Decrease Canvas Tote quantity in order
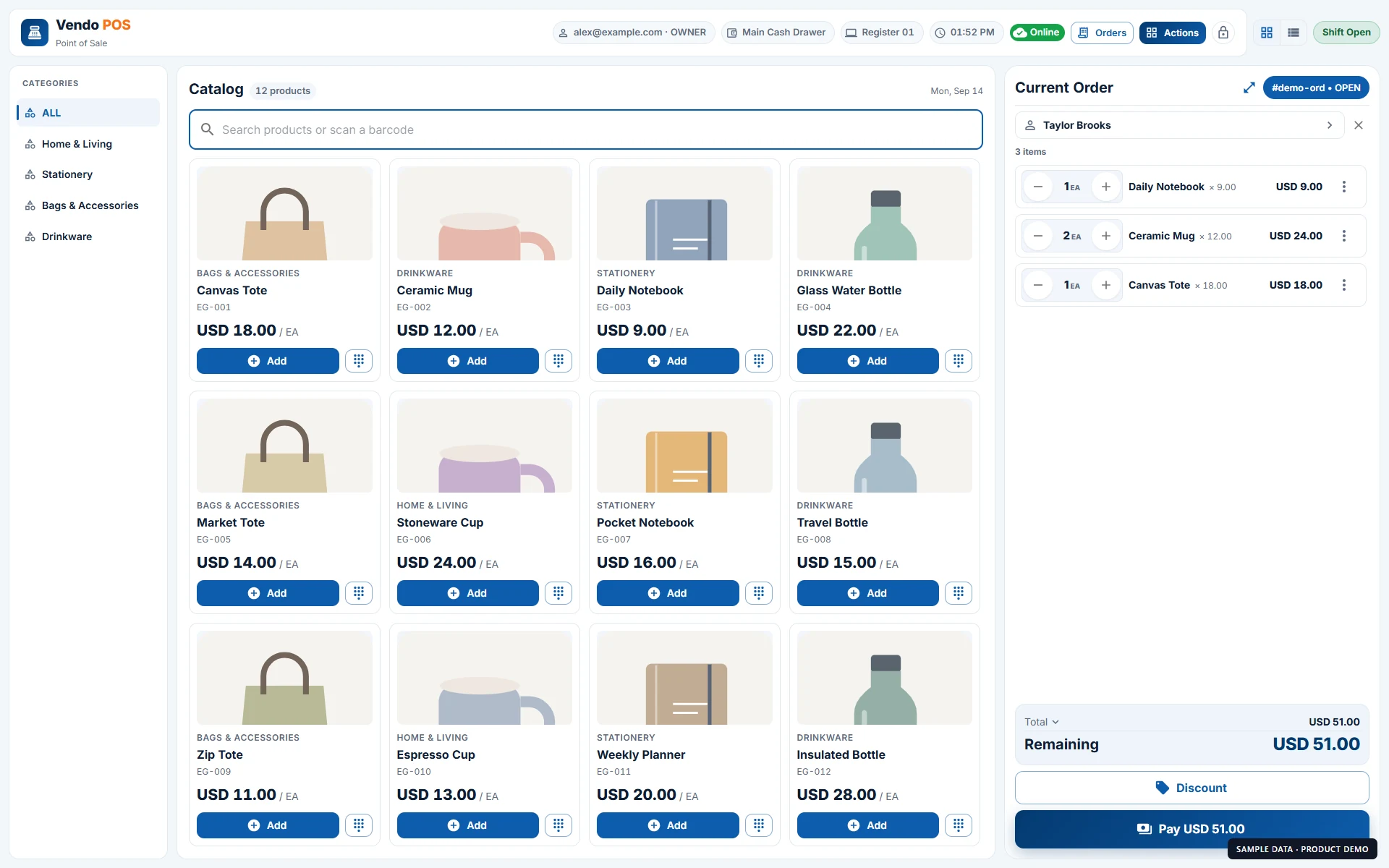 pos(1038,285)
